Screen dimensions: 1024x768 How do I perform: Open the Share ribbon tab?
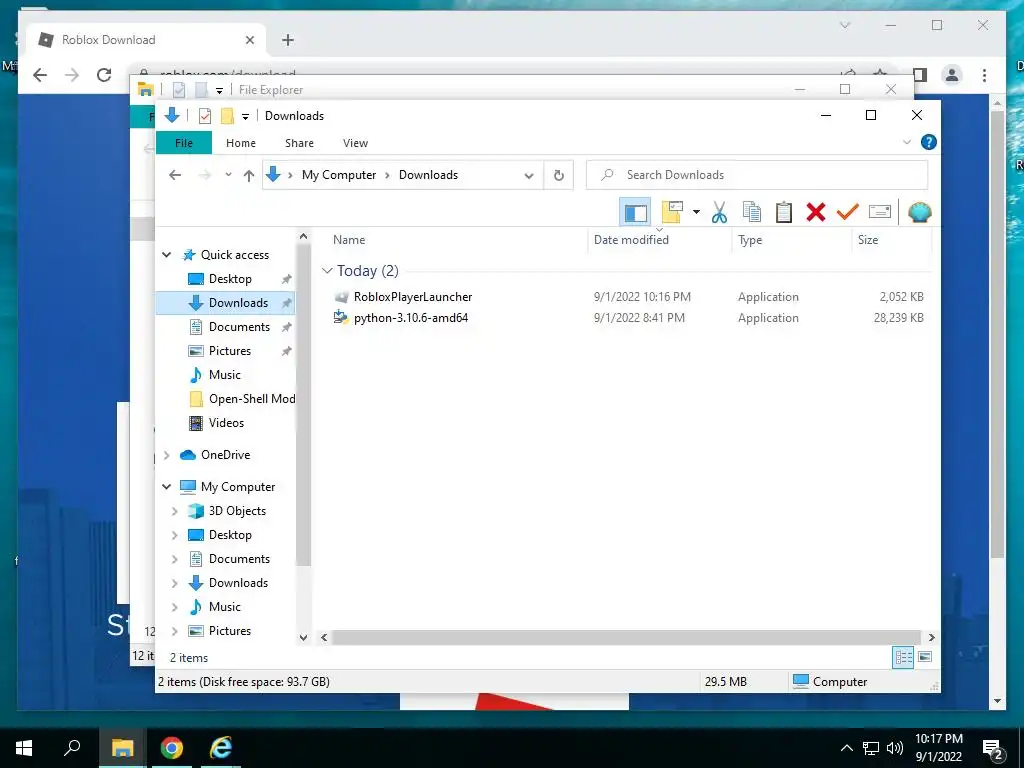[x=299, y=143]
